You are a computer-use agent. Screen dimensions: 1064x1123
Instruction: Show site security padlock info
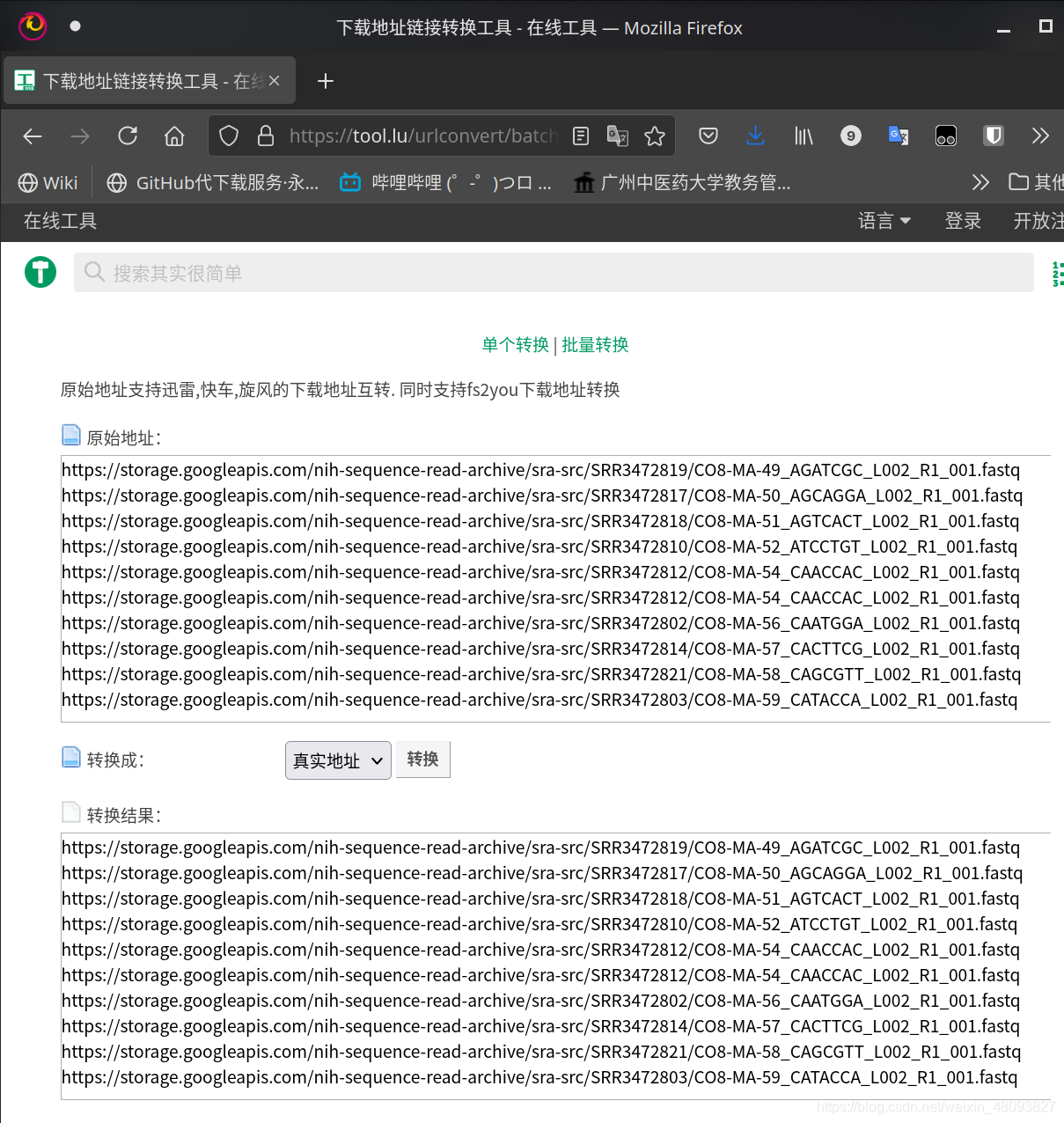coord(266,136)
